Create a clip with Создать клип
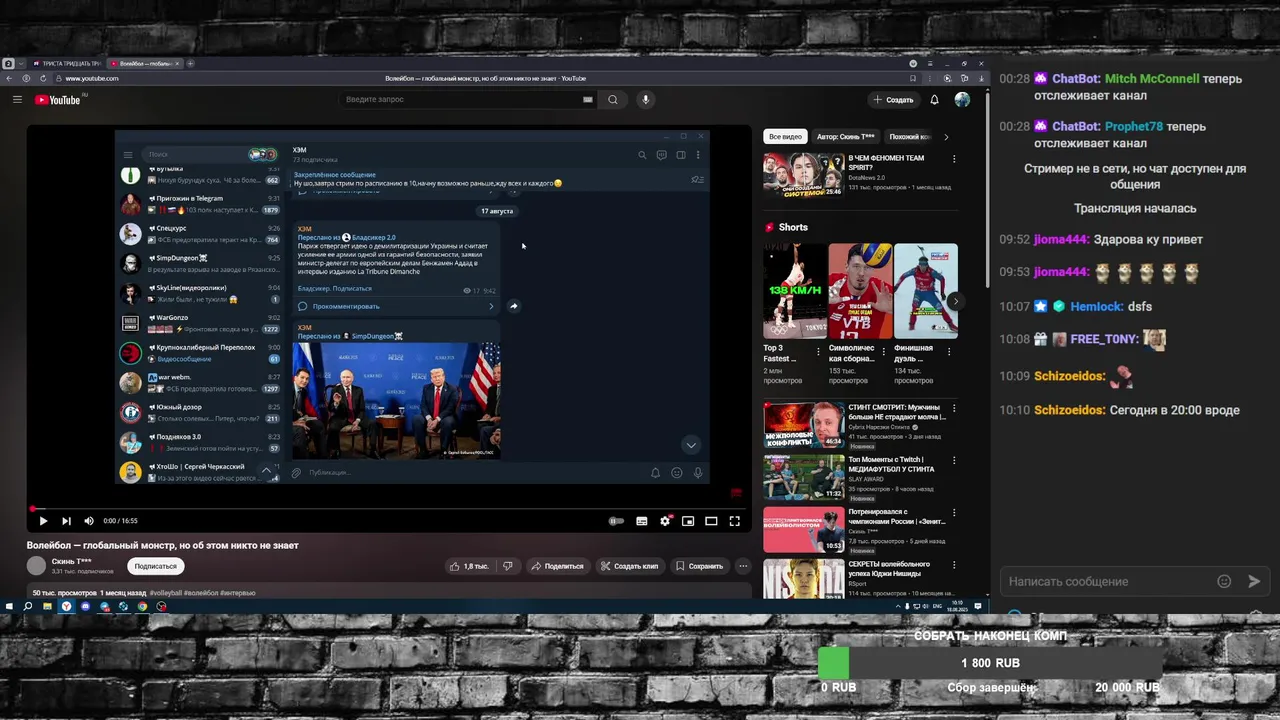This screenshot has width=1280, height=720. pos(629,566)
